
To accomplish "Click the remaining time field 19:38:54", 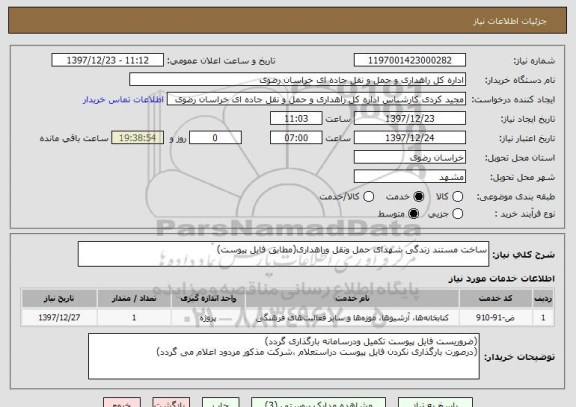I will (x=137, y=138).
